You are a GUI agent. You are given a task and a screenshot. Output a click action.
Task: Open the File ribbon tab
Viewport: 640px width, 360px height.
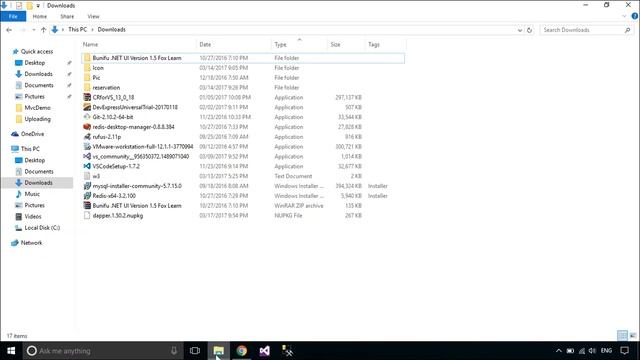(x=13, y=16)
